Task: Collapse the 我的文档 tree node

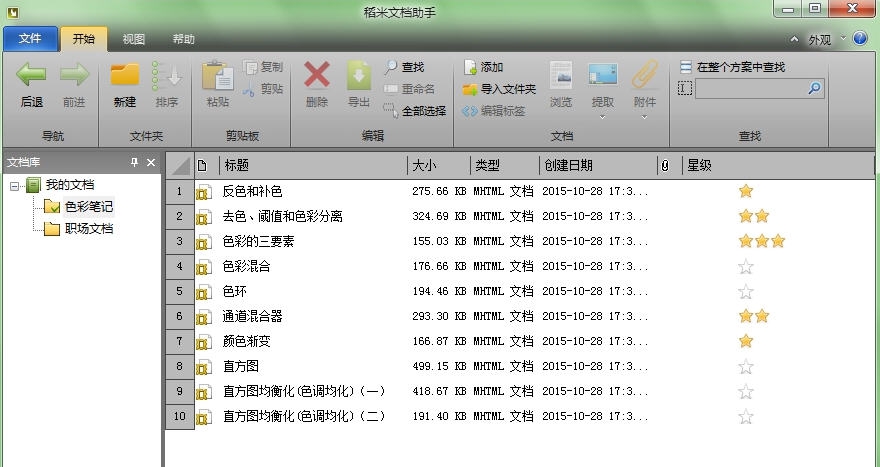Action: coord(15,186)
